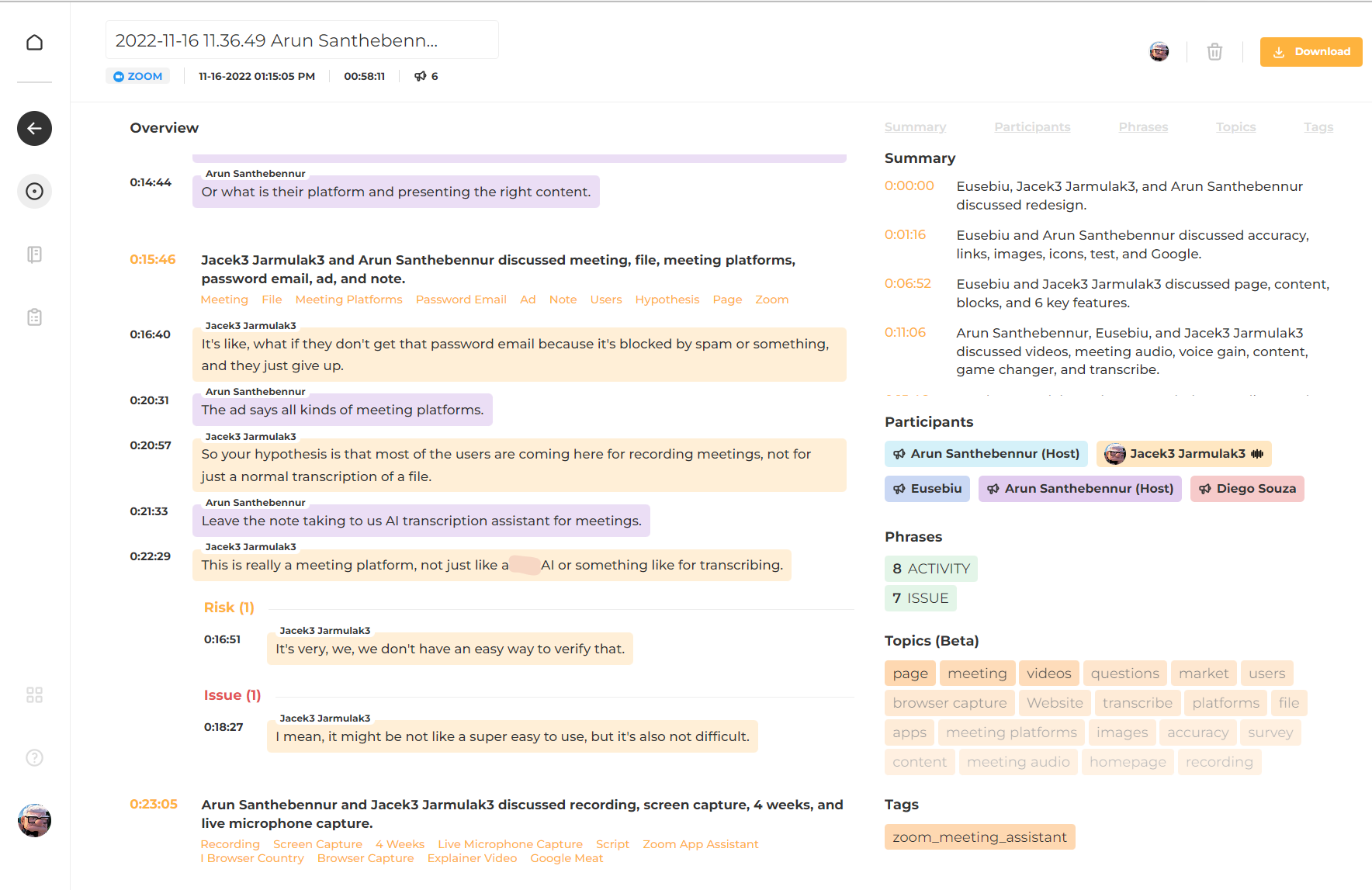The image size is (1372, 890).
Task: Filter by 7 ISSUE phrase
Action: (920, 598)
